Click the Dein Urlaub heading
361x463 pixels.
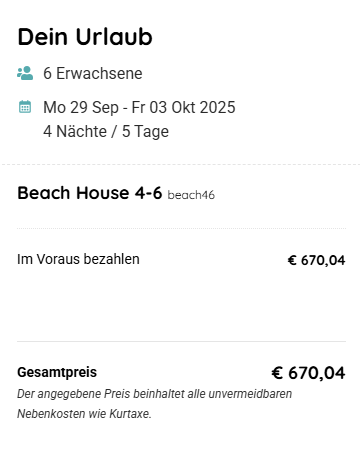click(x=85, y=37)
